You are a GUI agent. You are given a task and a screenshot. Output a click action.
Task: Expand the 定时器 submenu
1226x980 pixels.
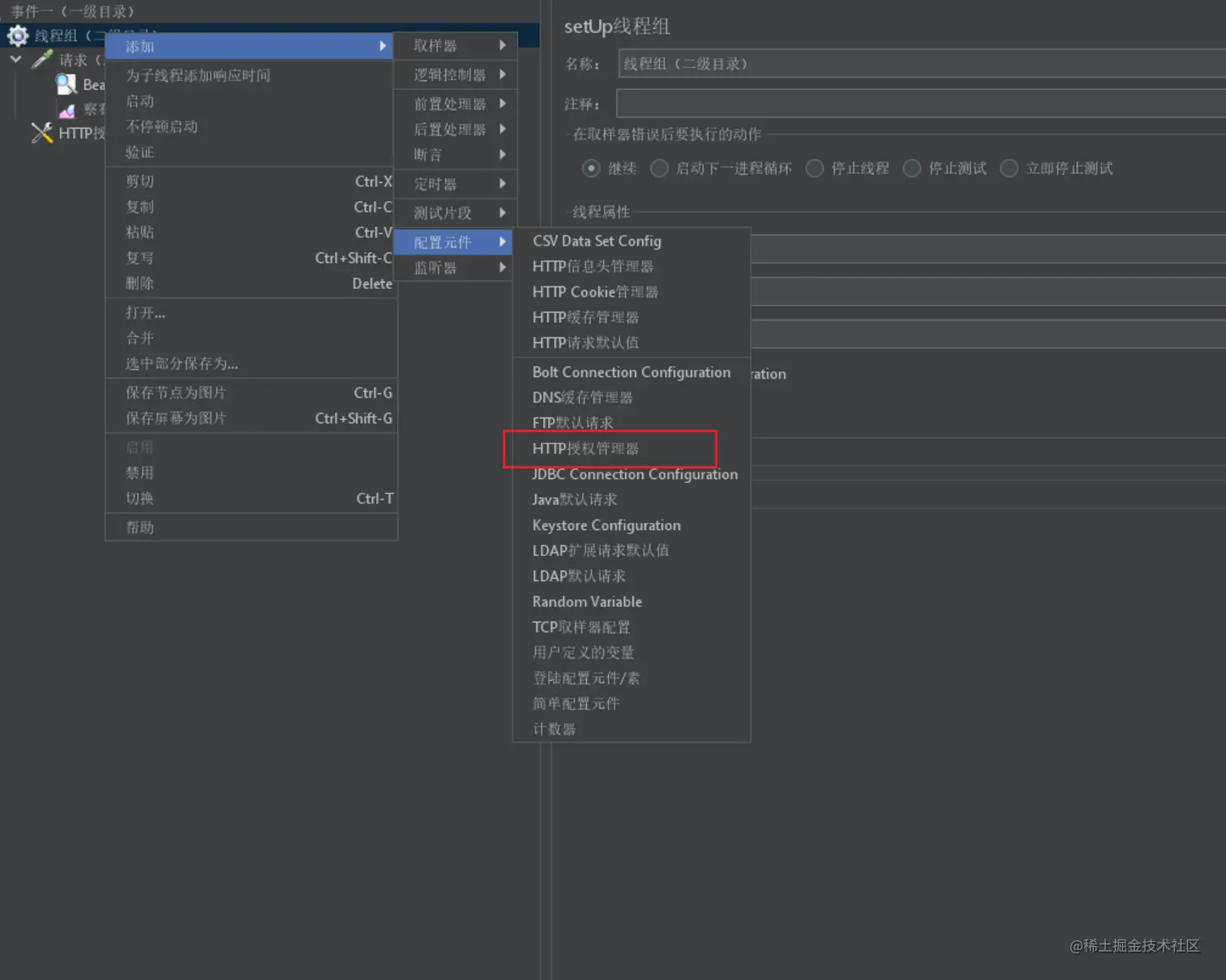point(454,184)
